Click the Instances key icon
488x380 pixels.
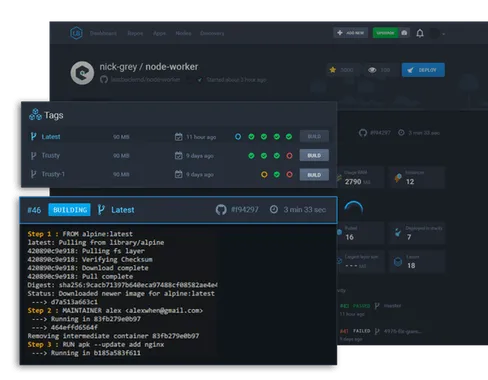pos(398,178)
